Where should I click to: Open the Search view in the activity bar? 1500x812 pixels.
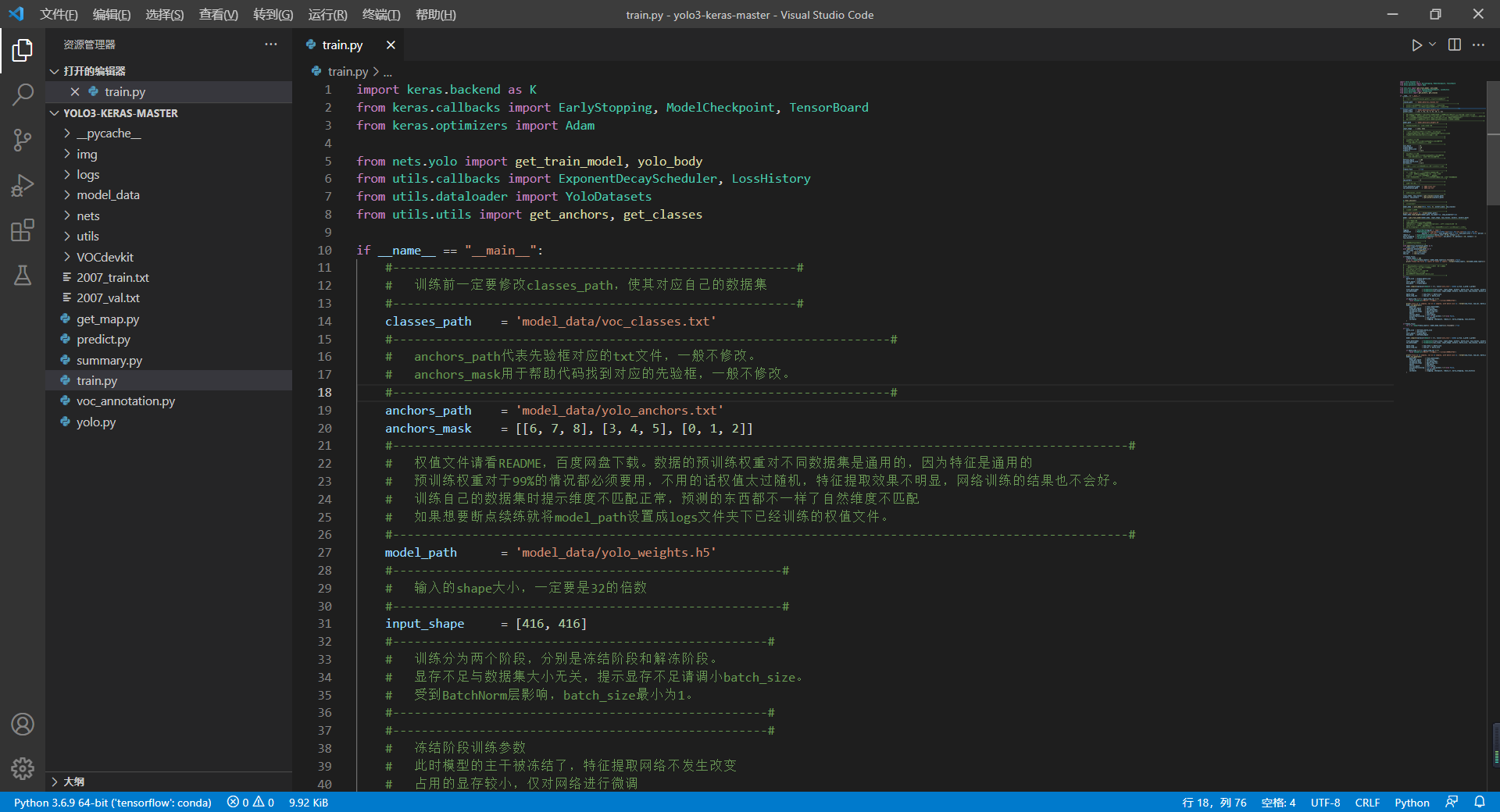pyautogui.click(x=23, y=95)
